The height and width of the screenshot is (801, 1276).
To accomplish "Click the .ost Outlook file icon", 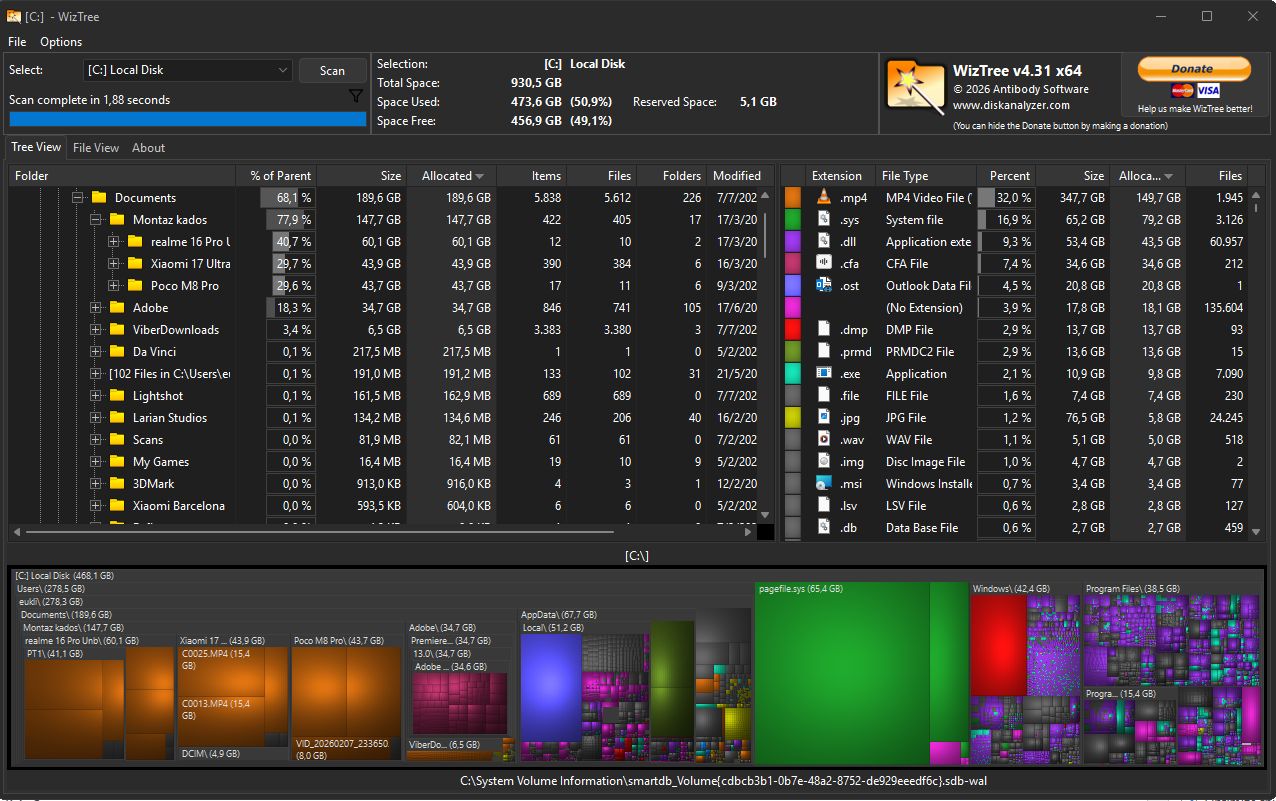I will click(x=824, y=285).
